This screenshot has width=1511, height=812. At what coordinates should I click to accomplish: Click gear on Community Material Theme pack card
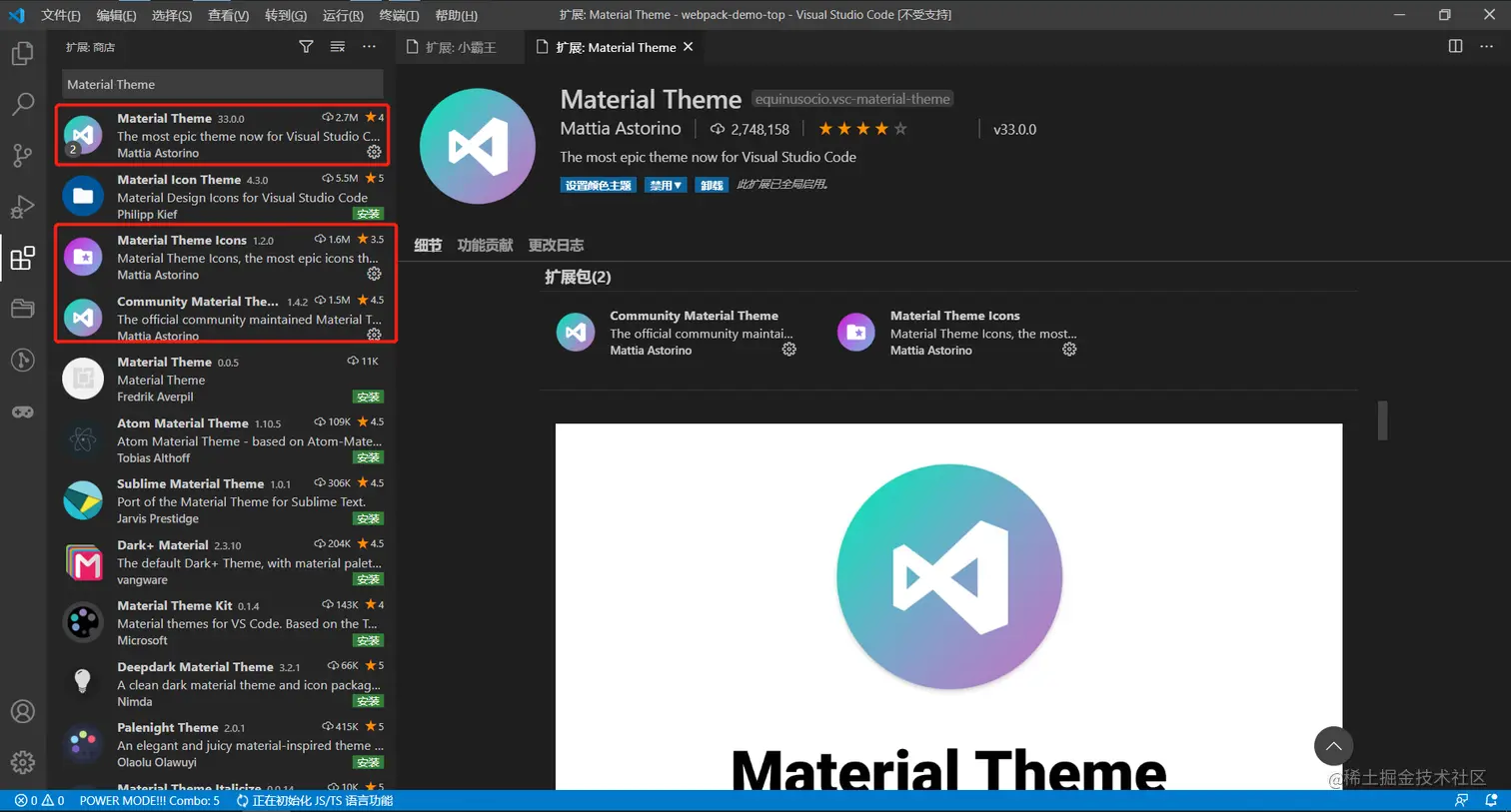point(789,350)
